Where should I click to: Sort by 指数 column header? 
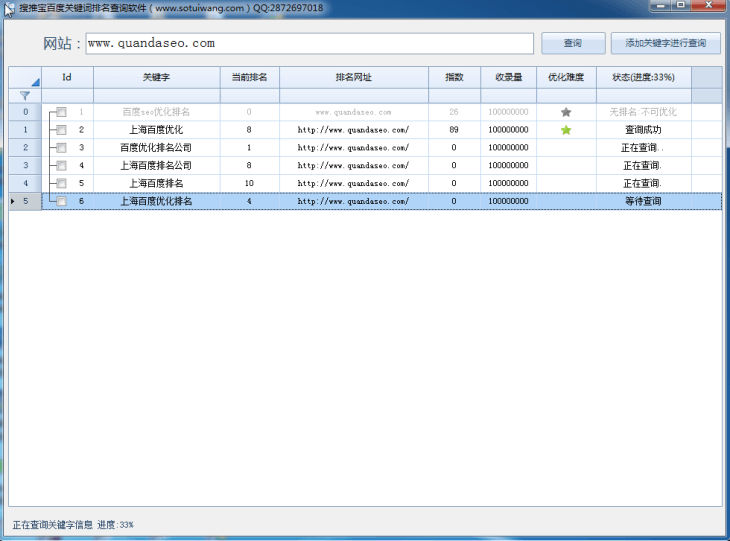[x=454, y=77]
